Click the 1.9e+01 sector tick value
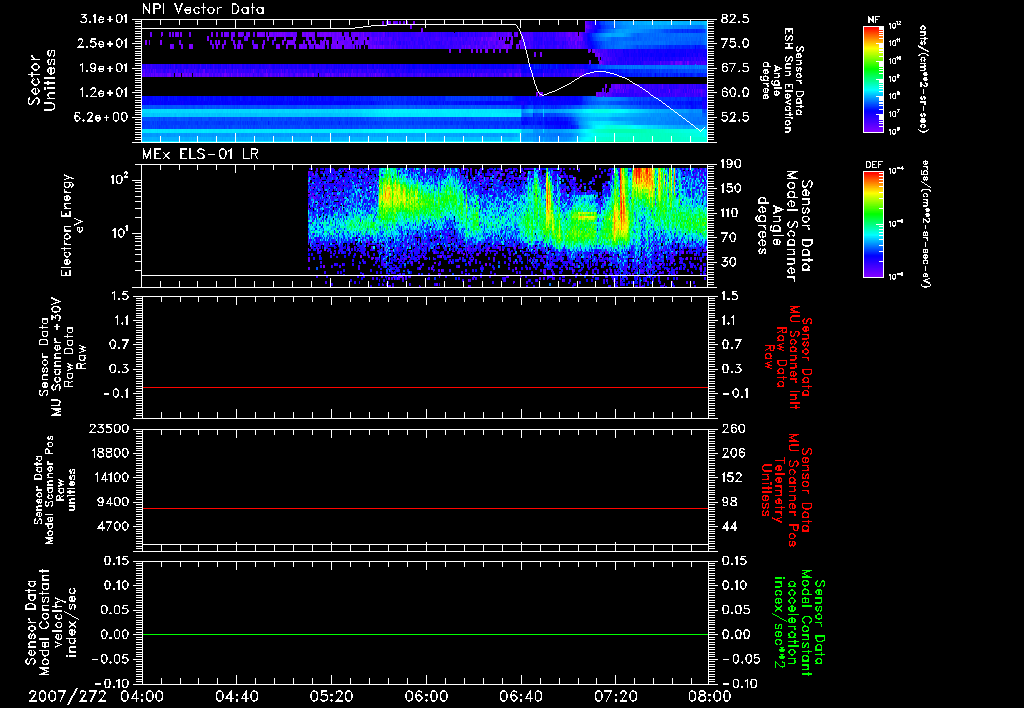The height and width of the screenshot is (708, 1024). pyautogui.click(x=104, y=67)
